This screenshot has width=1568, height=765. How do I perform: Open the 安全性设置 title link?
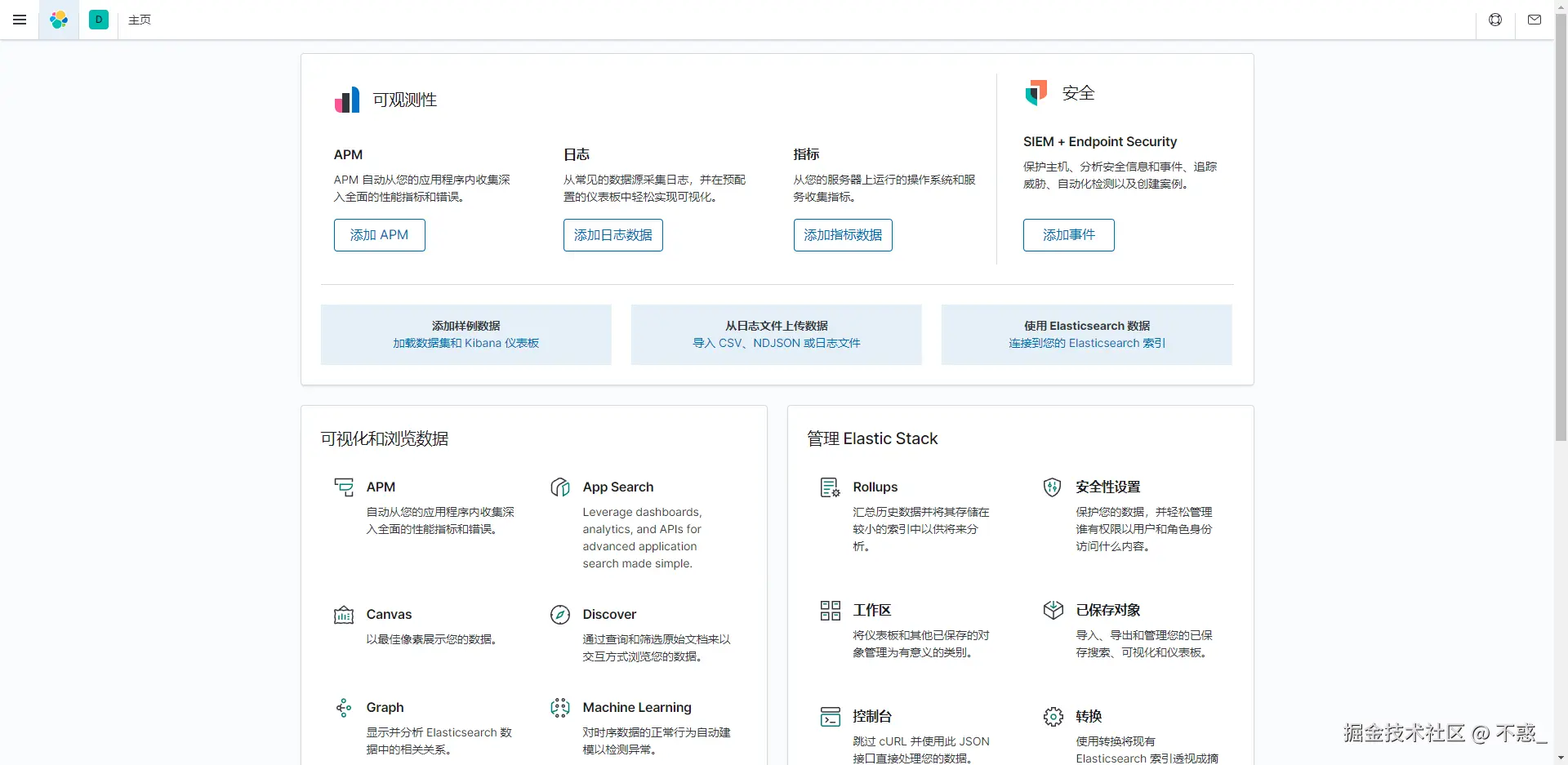pos(1108,487)
